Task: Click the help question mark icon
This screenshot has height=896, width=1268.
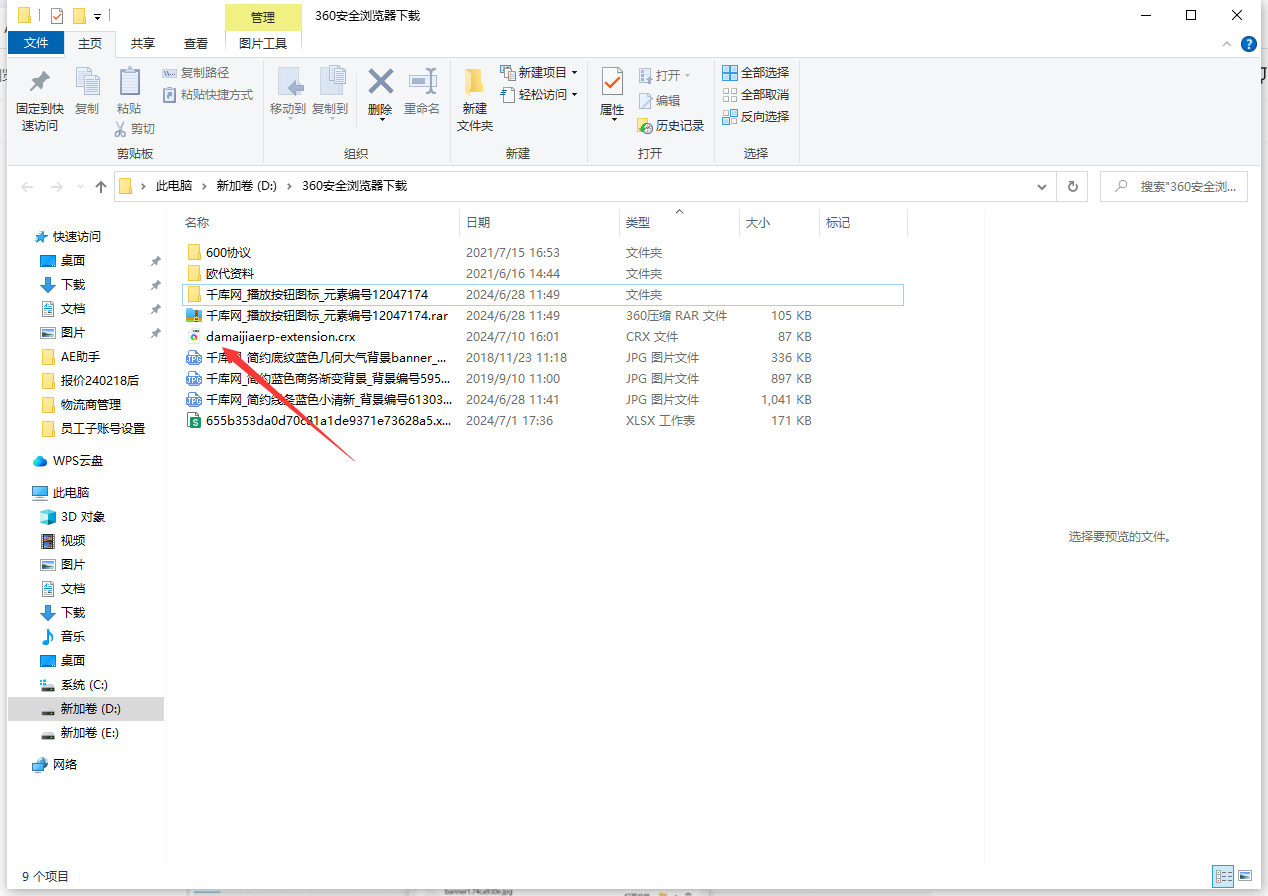Action: point(1248,44)
